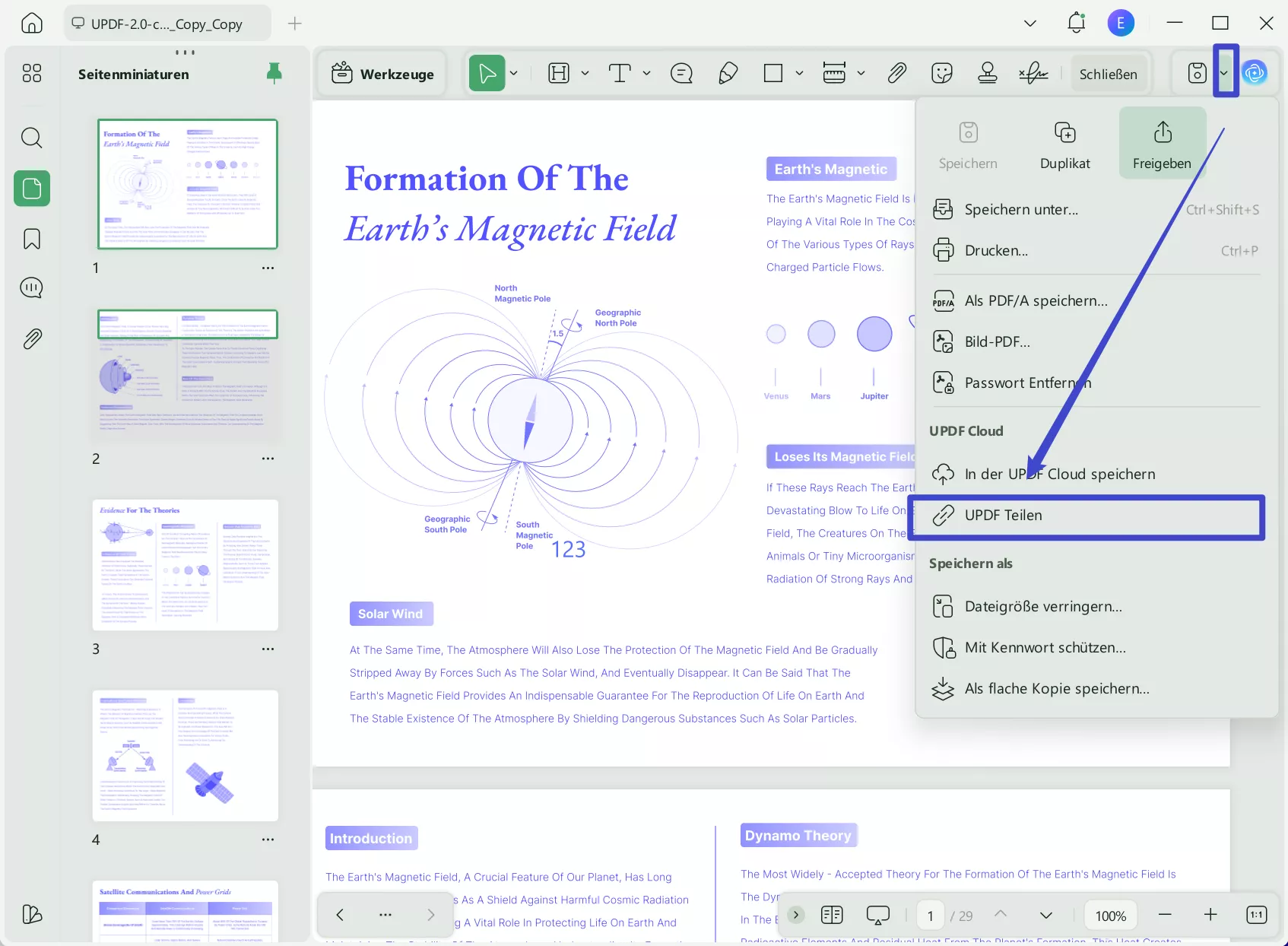Set zoom level to 100%
Viewport: 1288px width, 946px height.
click(1109, 915)
